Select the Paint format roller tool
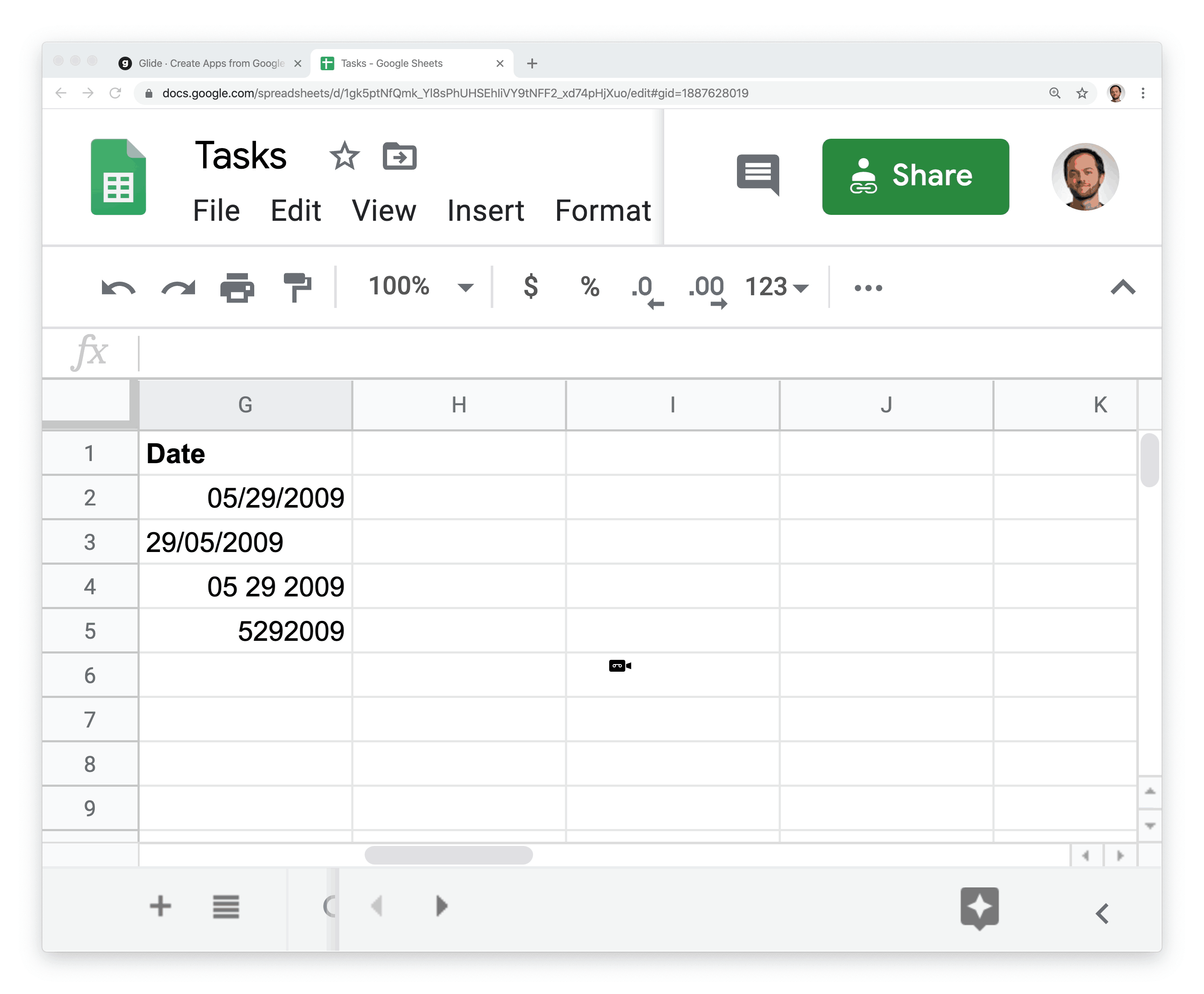Viewport: 1204px width, 994px height. click(x=297, y=288)
